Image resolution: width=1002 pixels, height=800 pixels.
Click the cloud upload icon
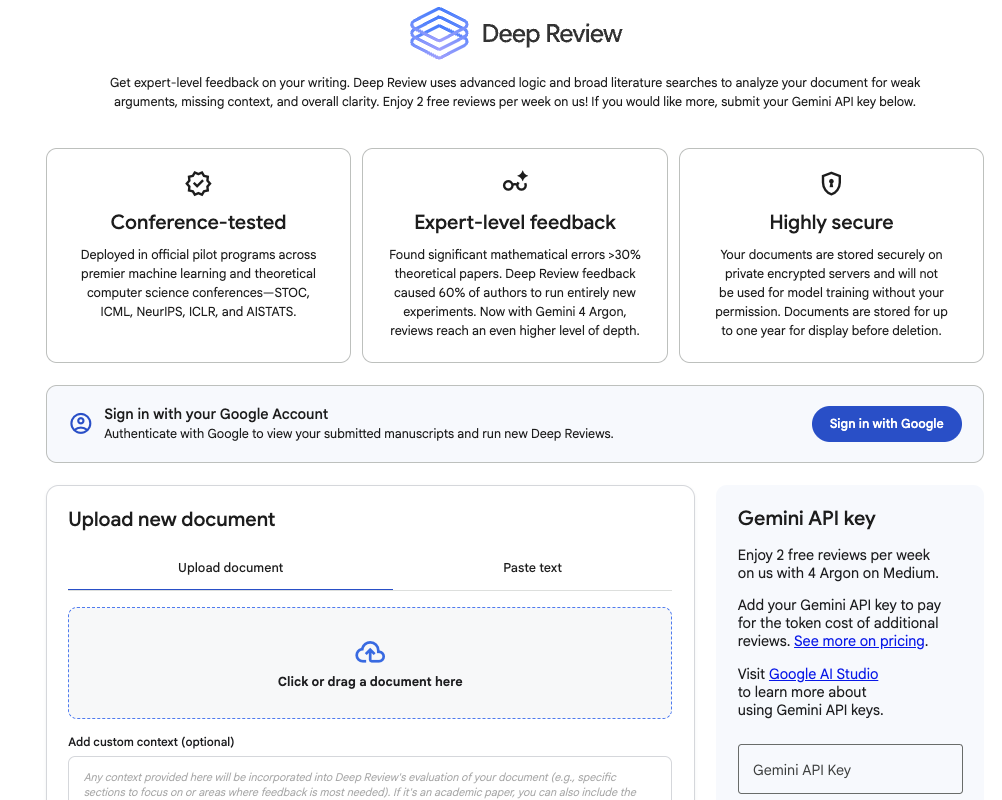370,652
